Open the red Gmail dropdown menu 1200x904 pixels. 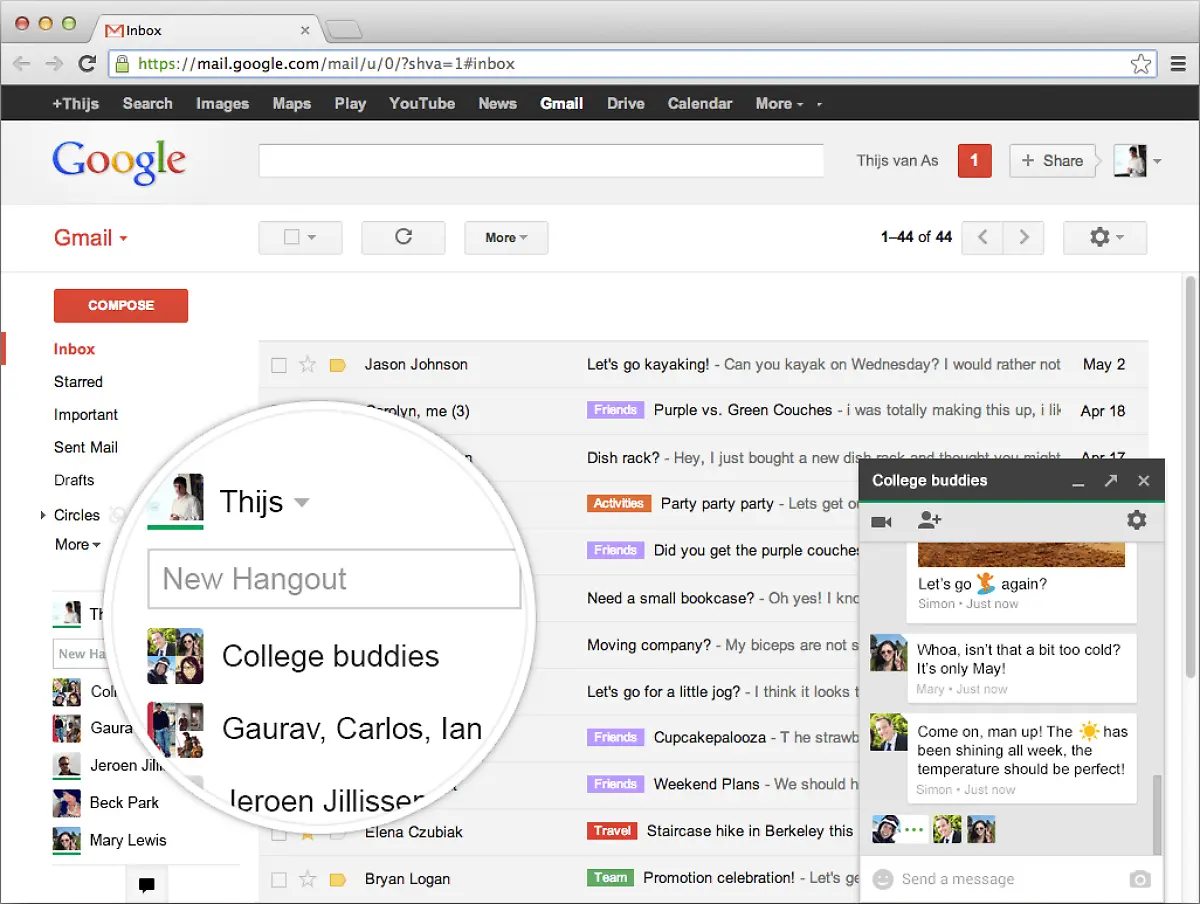pyautogui.click(x=90, y=238)
